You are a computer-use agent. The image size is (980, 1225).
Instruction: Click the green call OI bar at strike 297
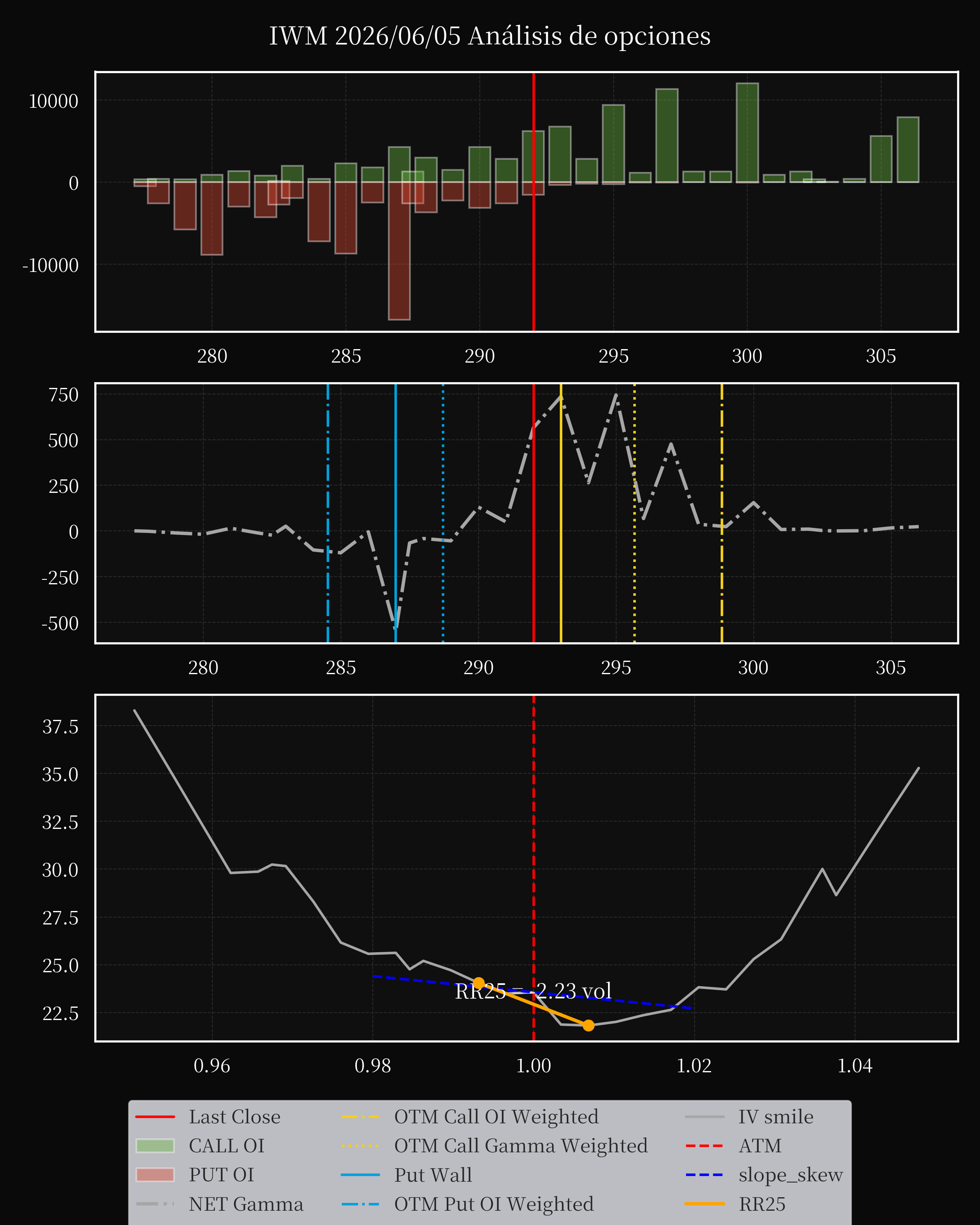tap(667, 136)
